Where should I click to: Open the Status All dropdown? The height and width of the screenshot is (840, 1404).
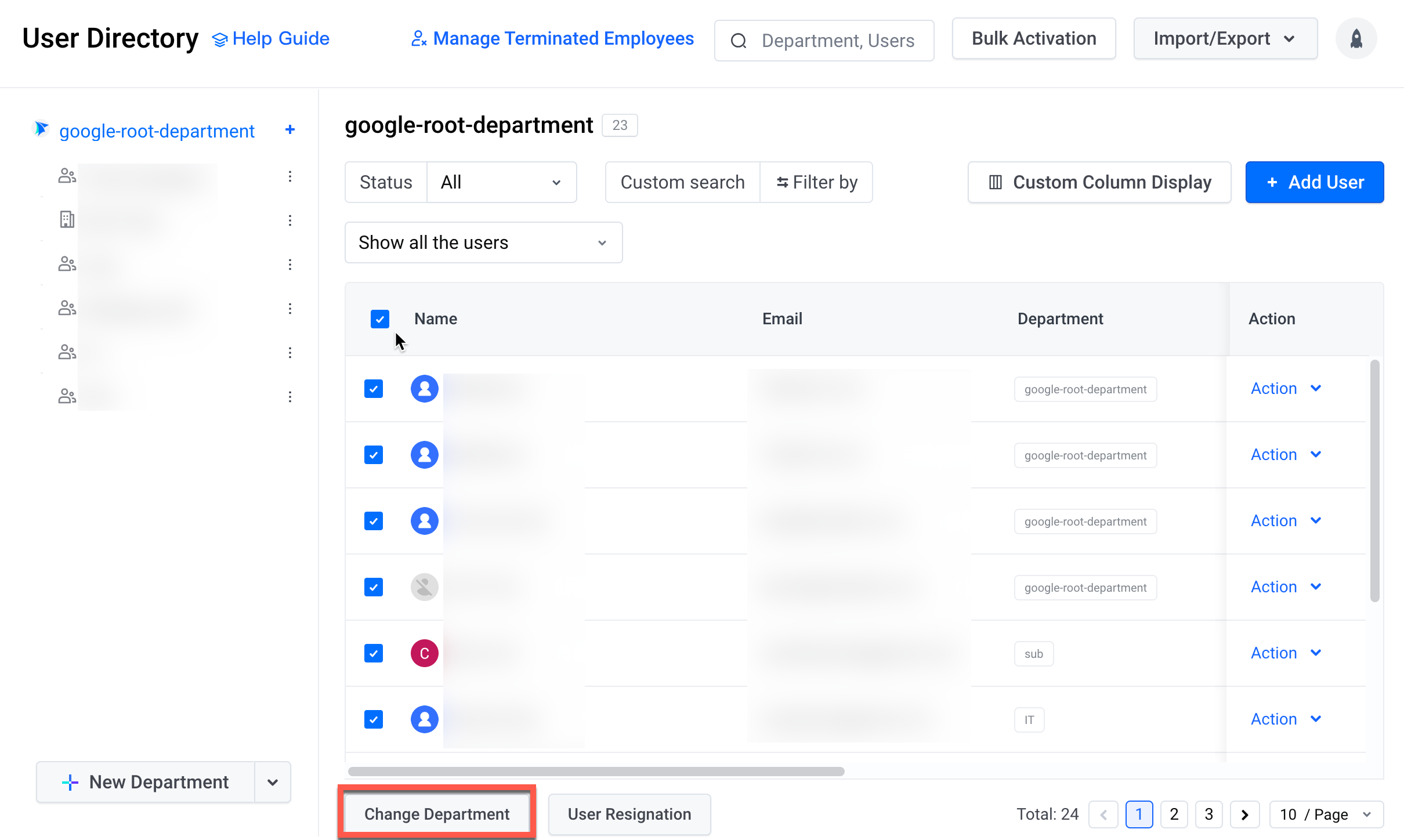point(502,182)
